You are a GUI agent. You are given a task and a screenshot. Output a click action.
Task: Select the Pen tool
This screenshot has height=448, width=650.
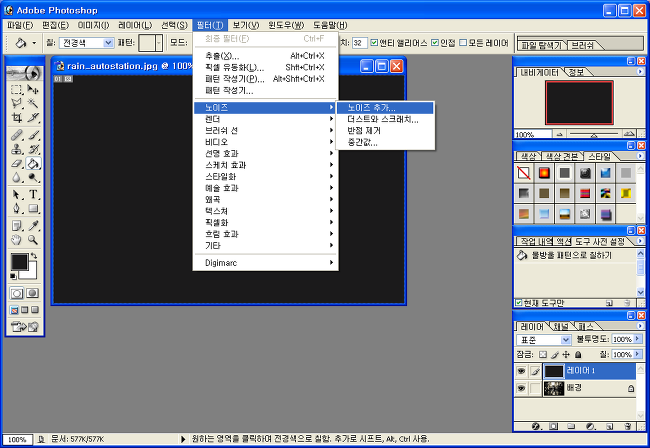17,208
